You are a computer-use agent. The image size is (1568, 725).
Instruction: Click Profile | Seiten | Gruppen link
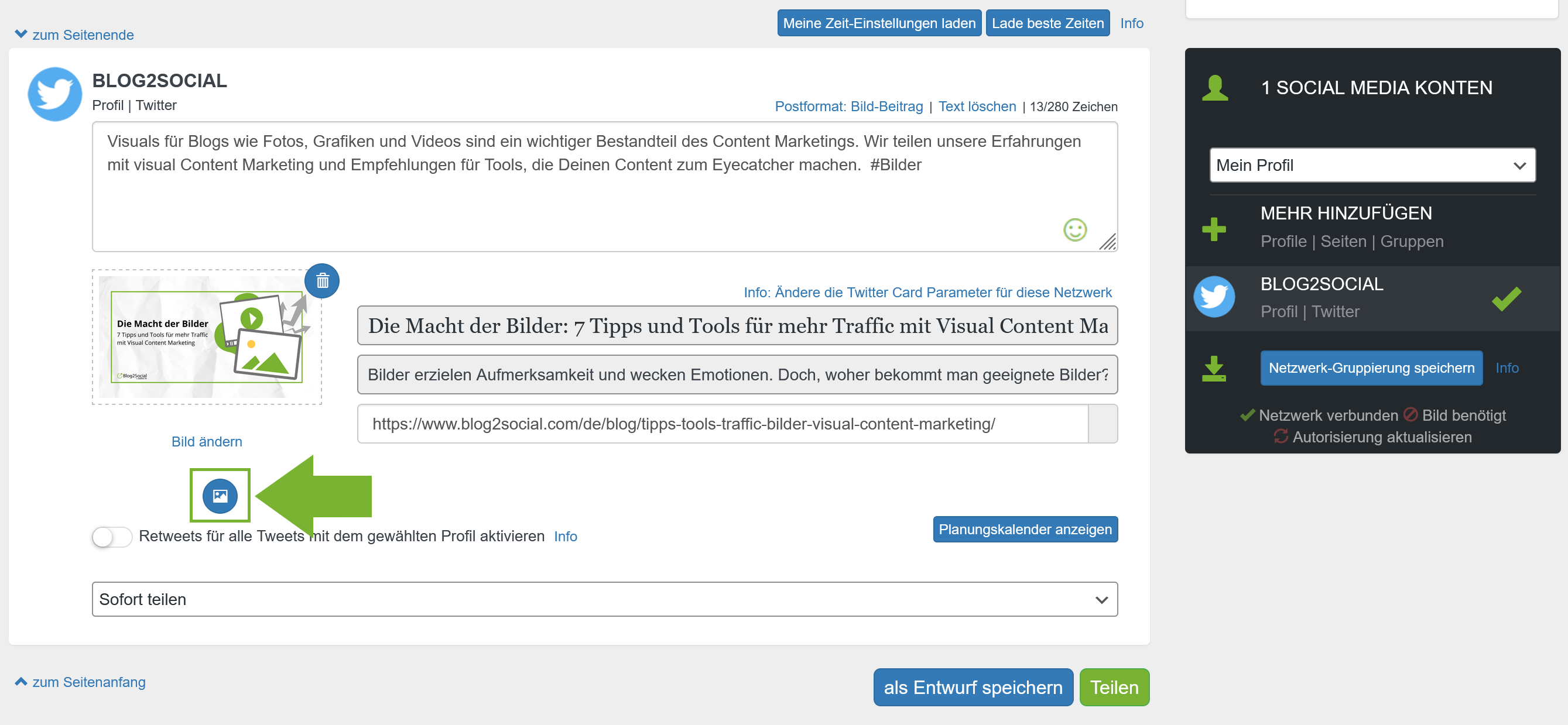1352,242
